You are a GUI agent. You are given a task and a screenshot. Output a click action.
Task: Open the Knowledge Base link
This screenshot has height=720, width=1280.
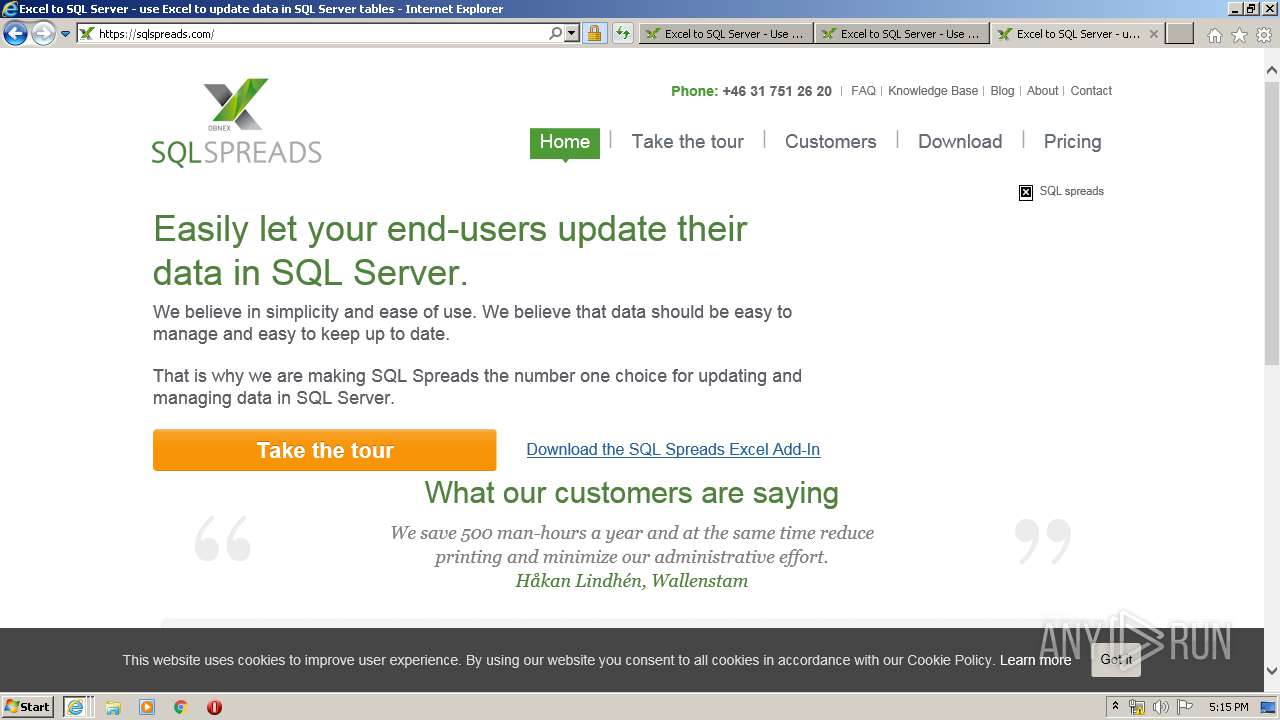(933, 91)
